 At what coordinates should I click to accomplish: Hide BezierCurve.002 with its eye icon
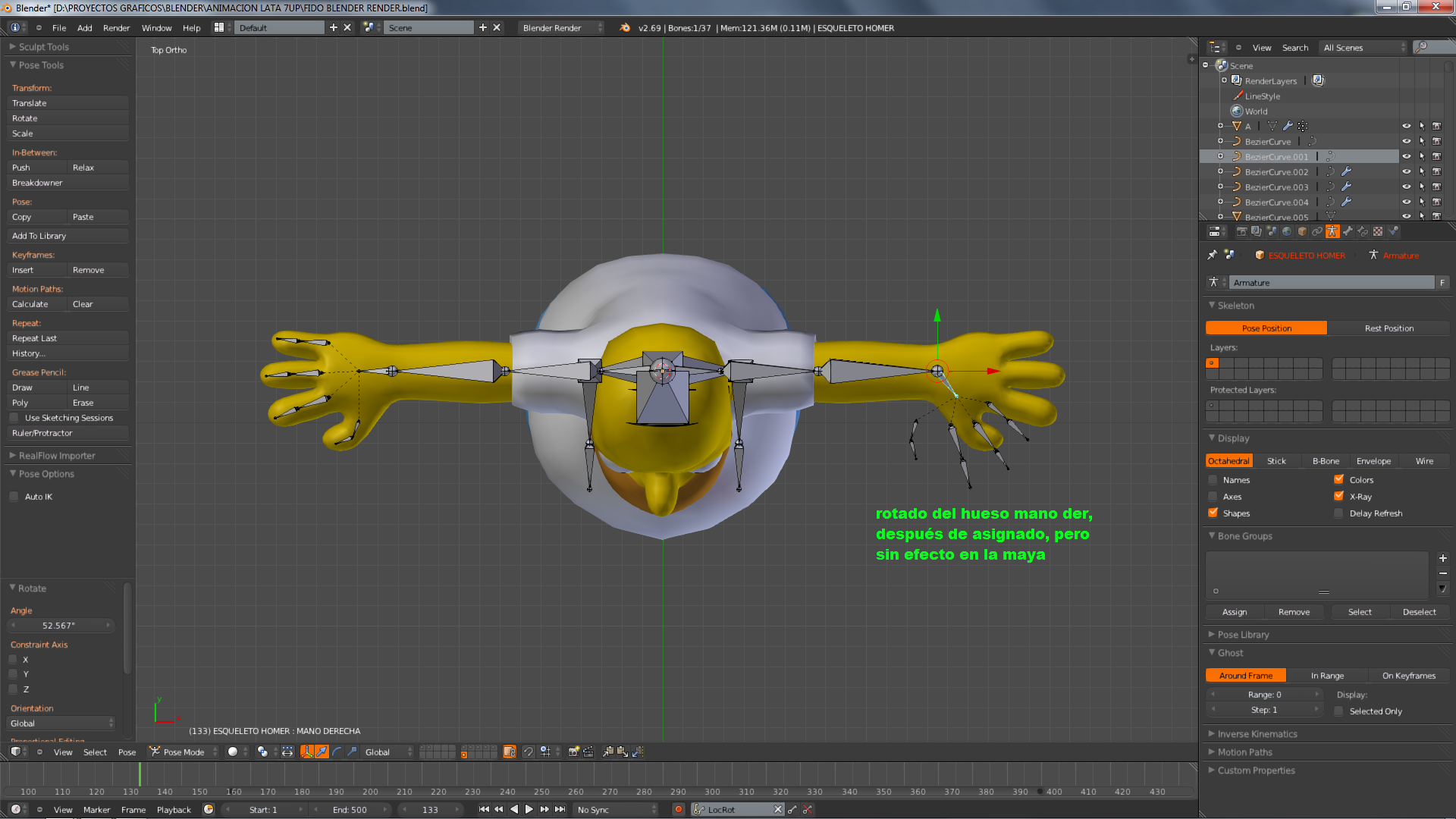coord(1406,172)
